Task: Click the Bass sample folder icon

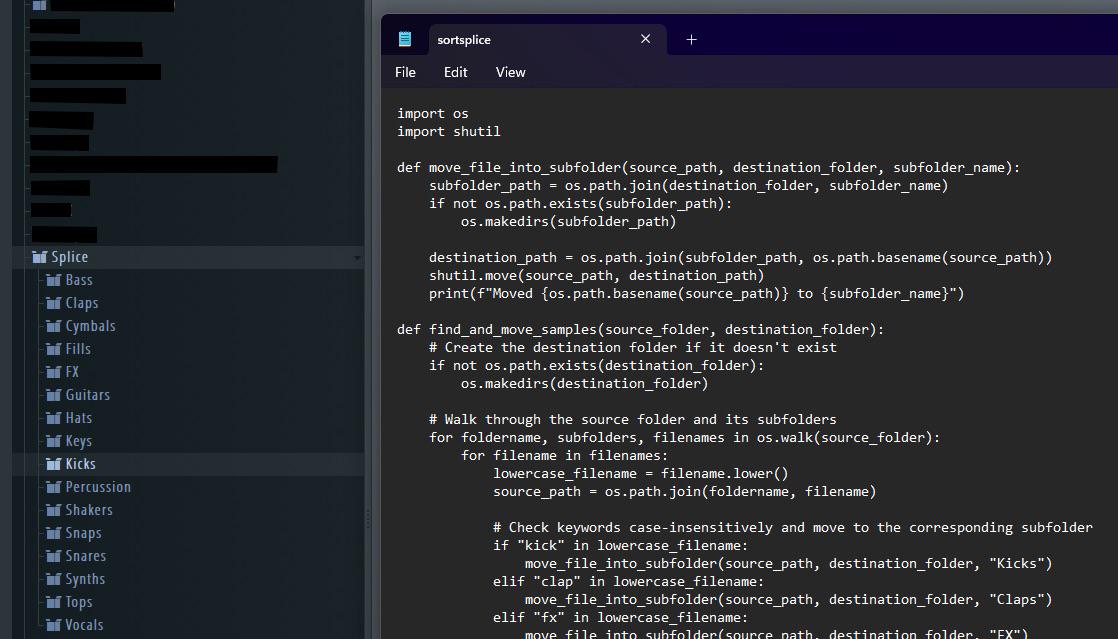Action: 51,279
